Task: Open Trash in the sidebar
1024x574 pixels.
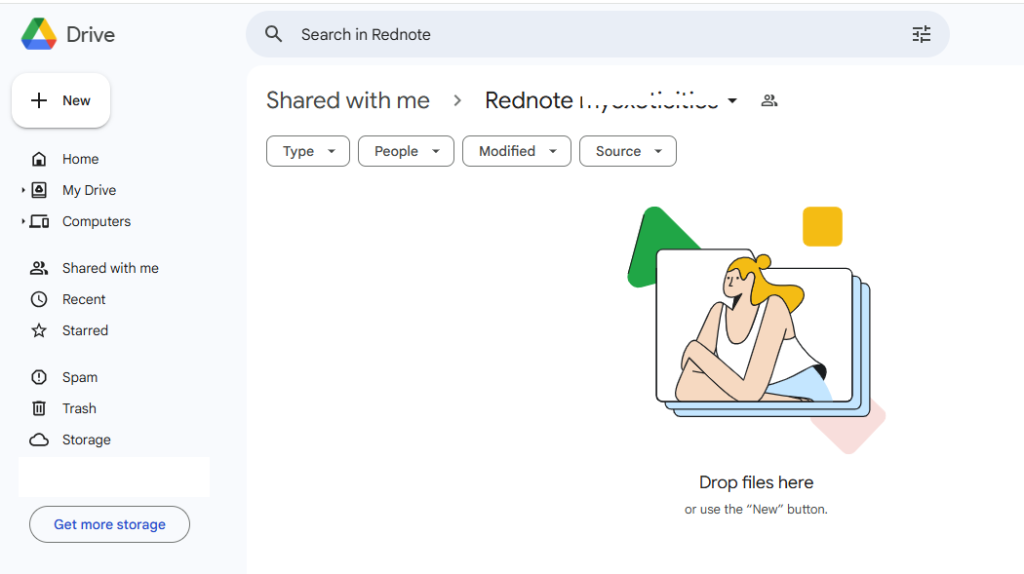Action: pos(79,408)
